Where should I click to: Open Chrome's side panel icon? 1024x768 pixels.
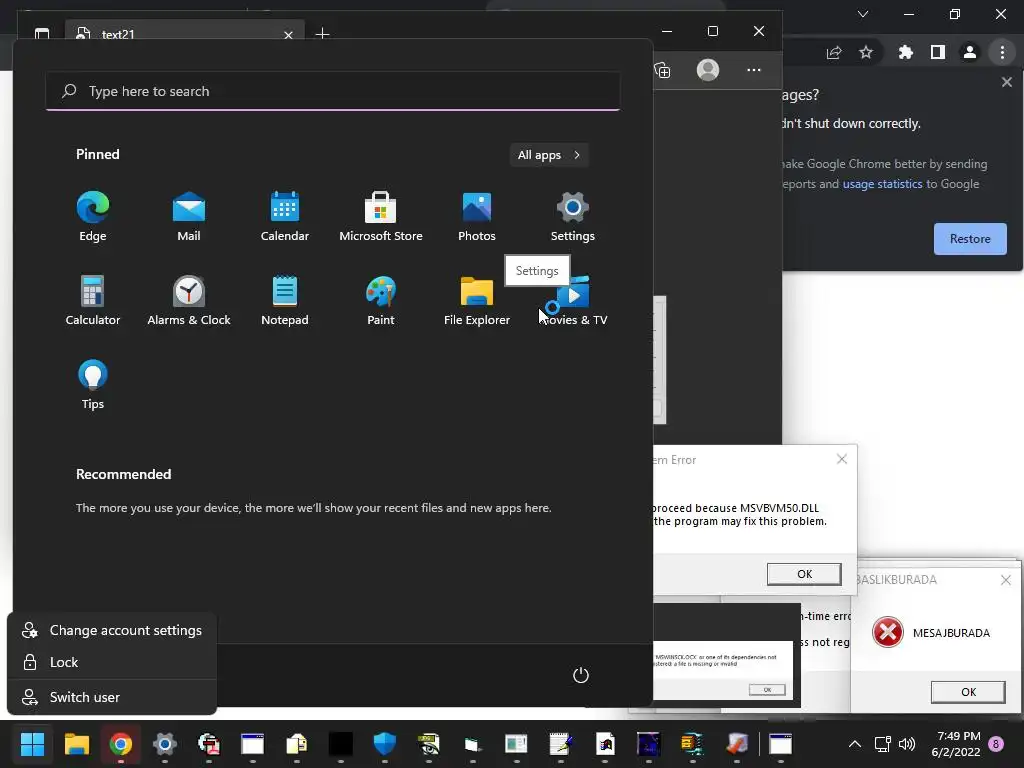pyautogui.click(x=938, y=52)
